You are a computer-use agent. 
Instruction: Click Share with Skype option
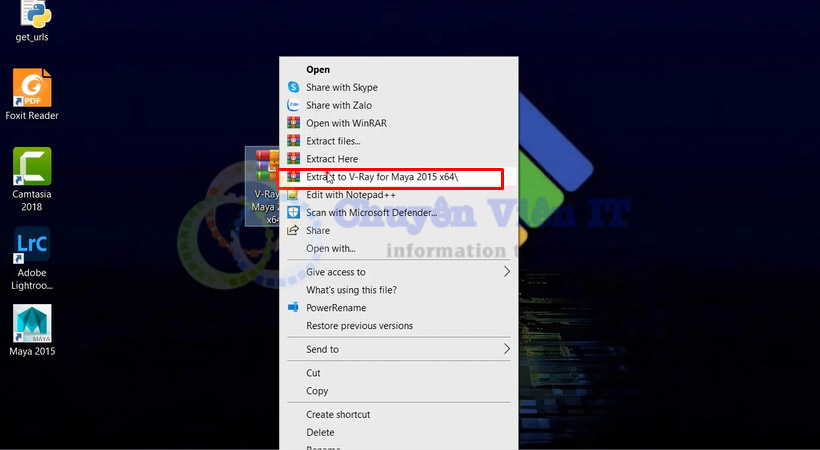pos(341,88)
